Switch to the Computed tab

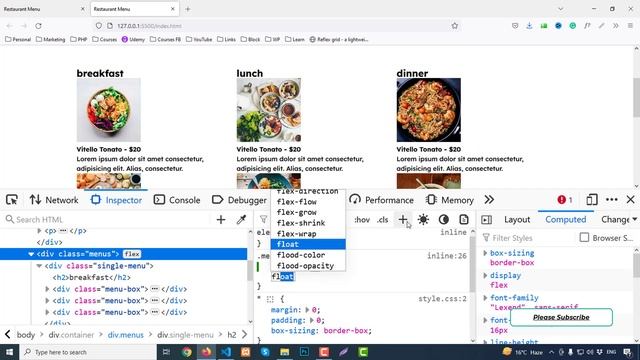pos(565,220)
